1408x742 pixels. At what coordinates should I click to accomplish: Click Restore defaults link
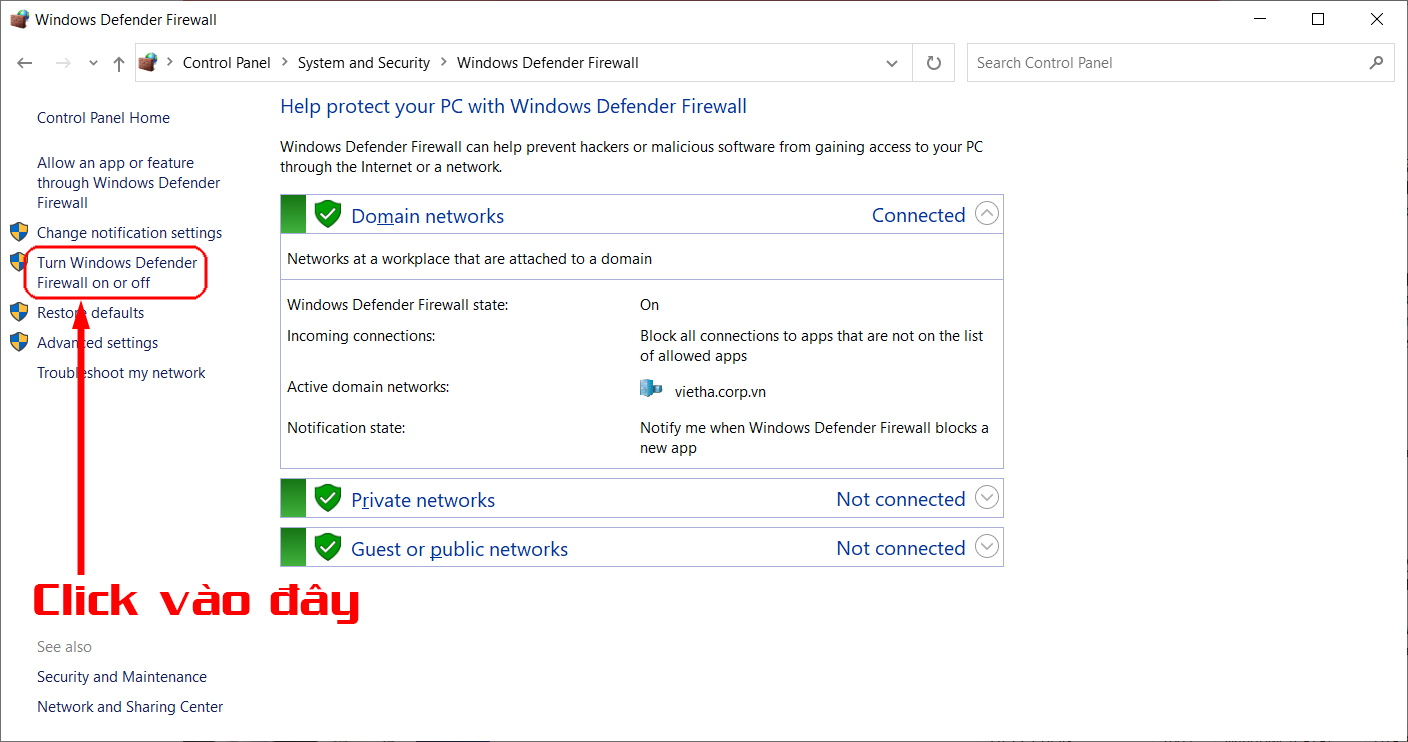(x=91, y=313)
